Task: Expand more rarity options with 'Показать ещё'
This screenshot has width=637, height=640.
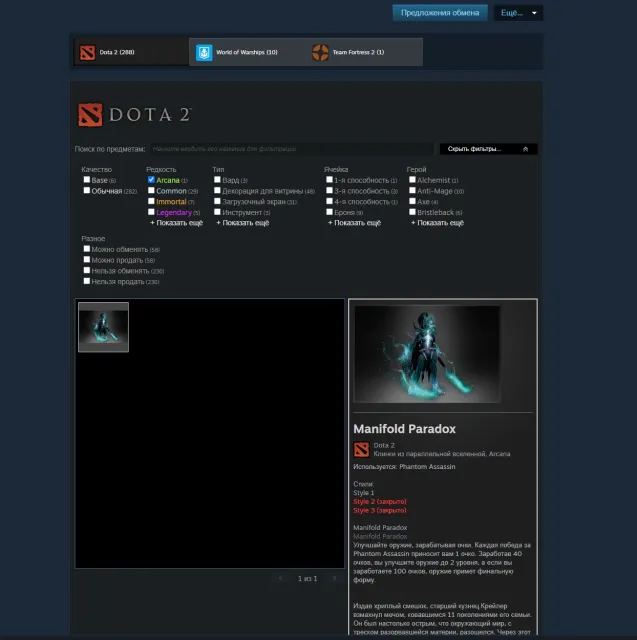Action: pyautogui.click(x=176, y=223)
